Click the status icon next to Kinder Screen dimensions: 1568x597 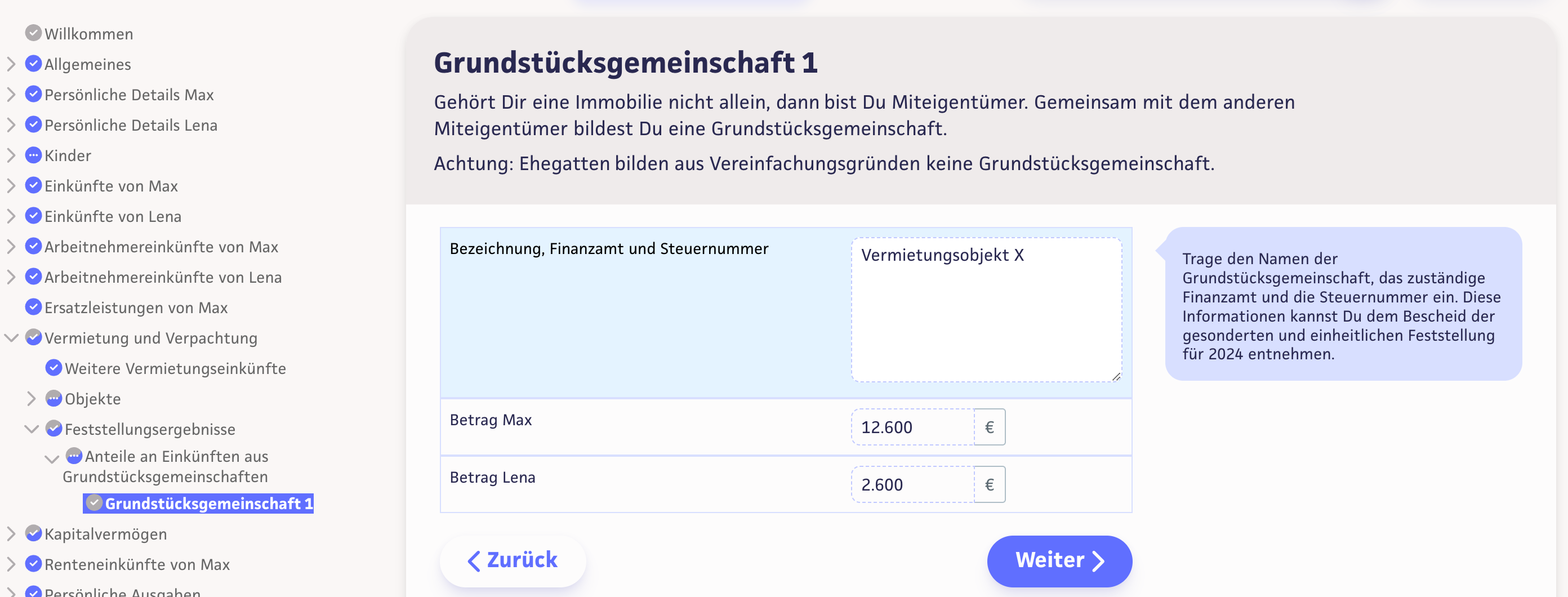(33, 155)
